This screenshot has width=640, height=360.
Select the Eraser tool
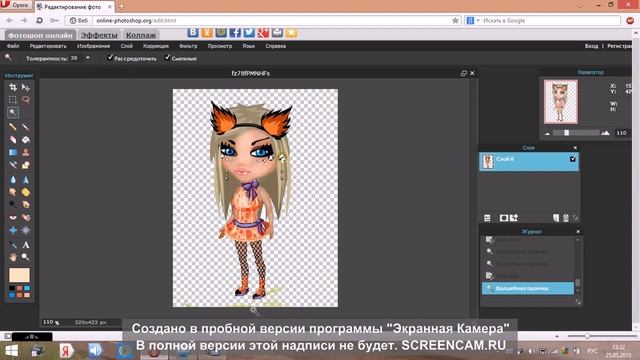(13, 140)
